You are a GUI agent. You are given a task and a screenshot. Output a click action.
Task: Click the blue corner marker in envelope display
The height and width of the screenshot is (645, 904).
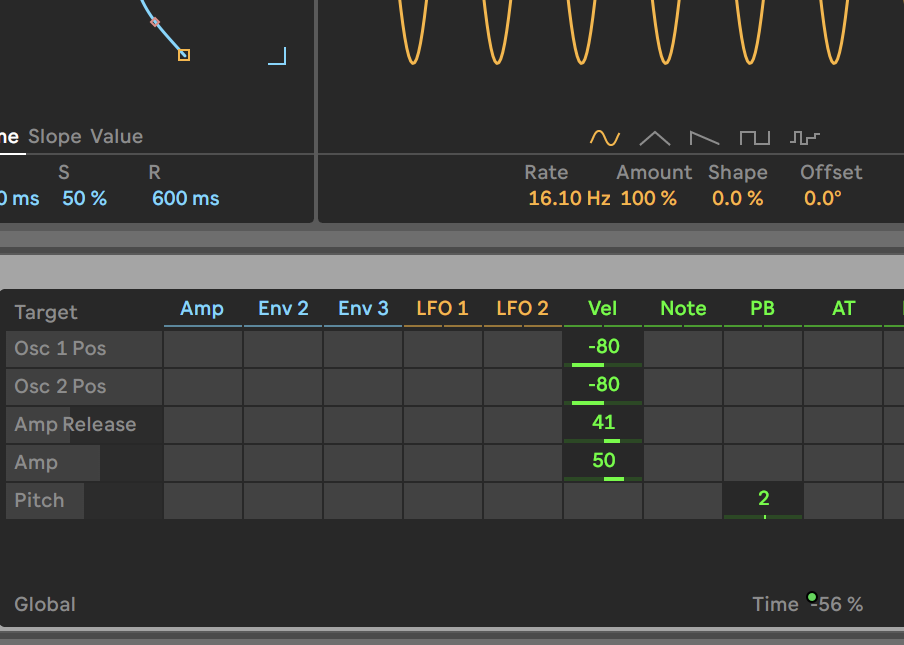click(278, 56)
